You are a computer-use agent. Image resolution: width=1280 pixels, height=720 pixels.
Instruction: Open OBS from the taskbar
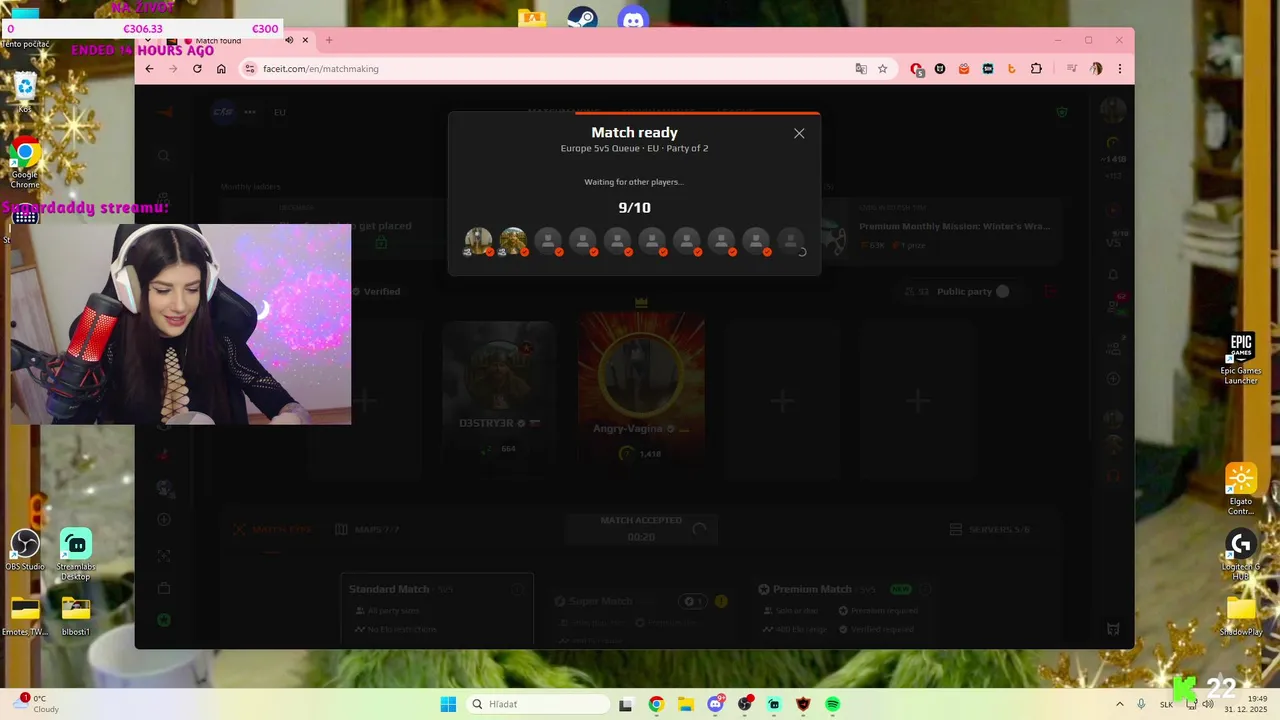pyautogui.click(x=745, y=704)
